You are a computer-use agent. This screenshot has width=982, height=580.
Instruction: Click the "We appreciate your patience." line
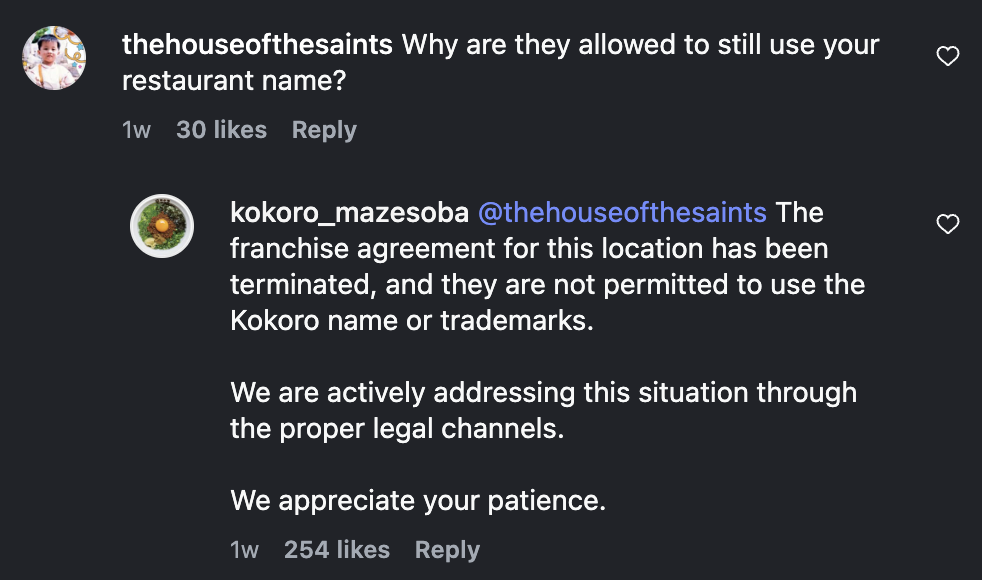point(418,500)
